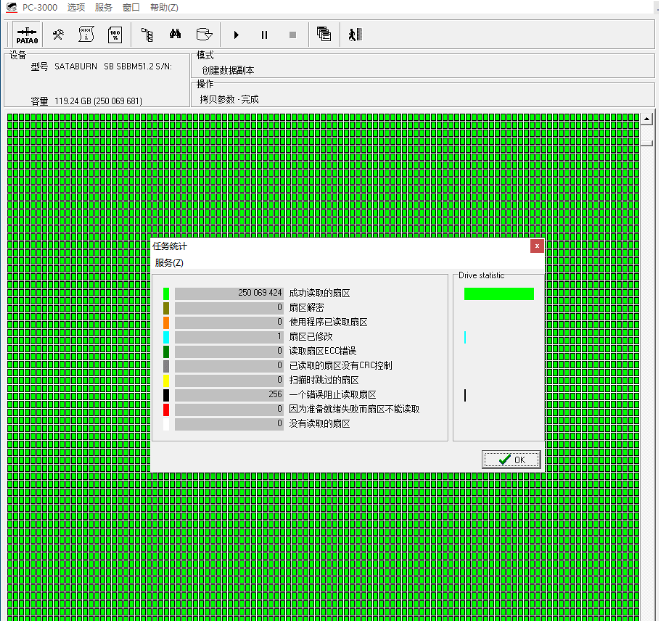Stop the task with the square button
Image resolution: width=659 pixels, height=621 pixels.
pos(293,35)
